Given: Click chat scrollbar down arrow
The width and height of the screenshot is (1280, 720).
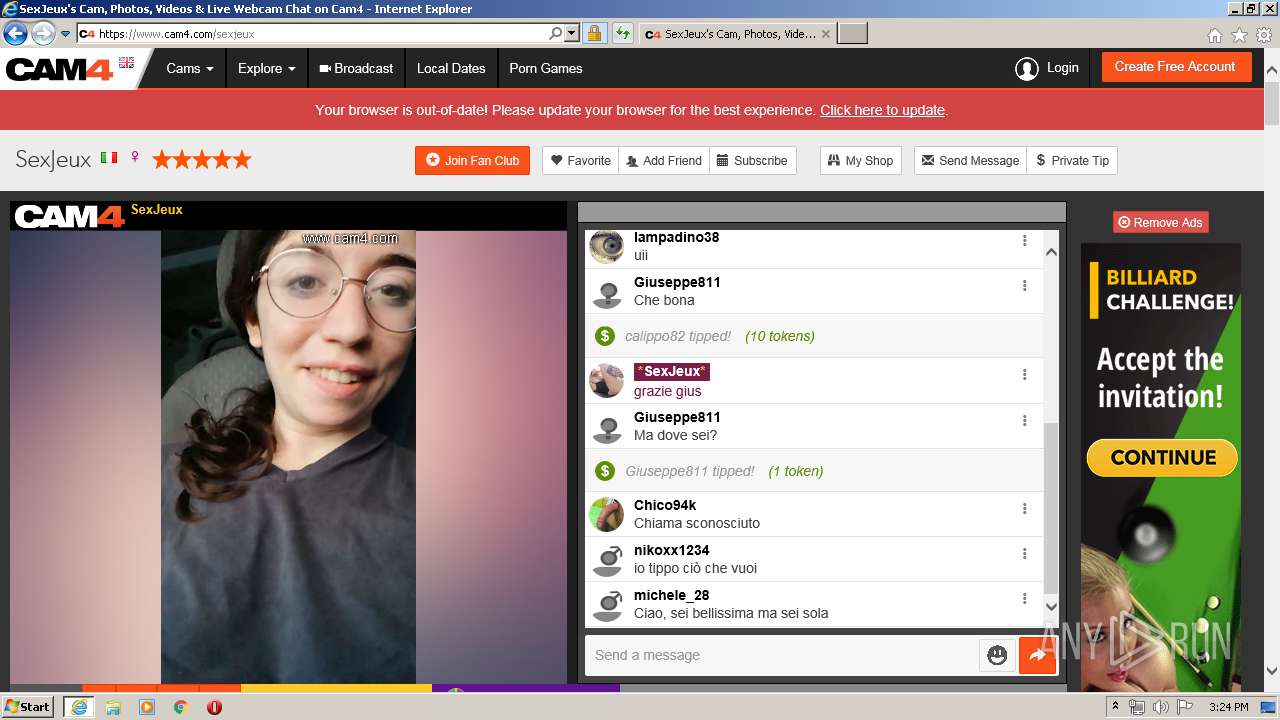Looking at the screenshot, I should pos(1051,606).
